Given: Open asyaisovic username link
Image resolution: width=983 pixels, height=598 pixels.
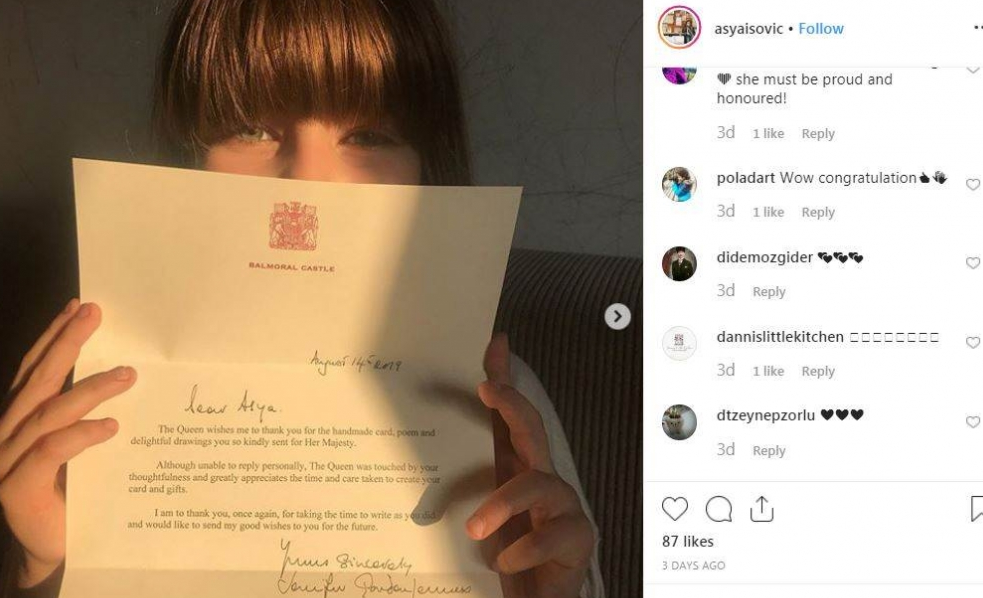Looking at the screenshot, I should tap(749, 29).
